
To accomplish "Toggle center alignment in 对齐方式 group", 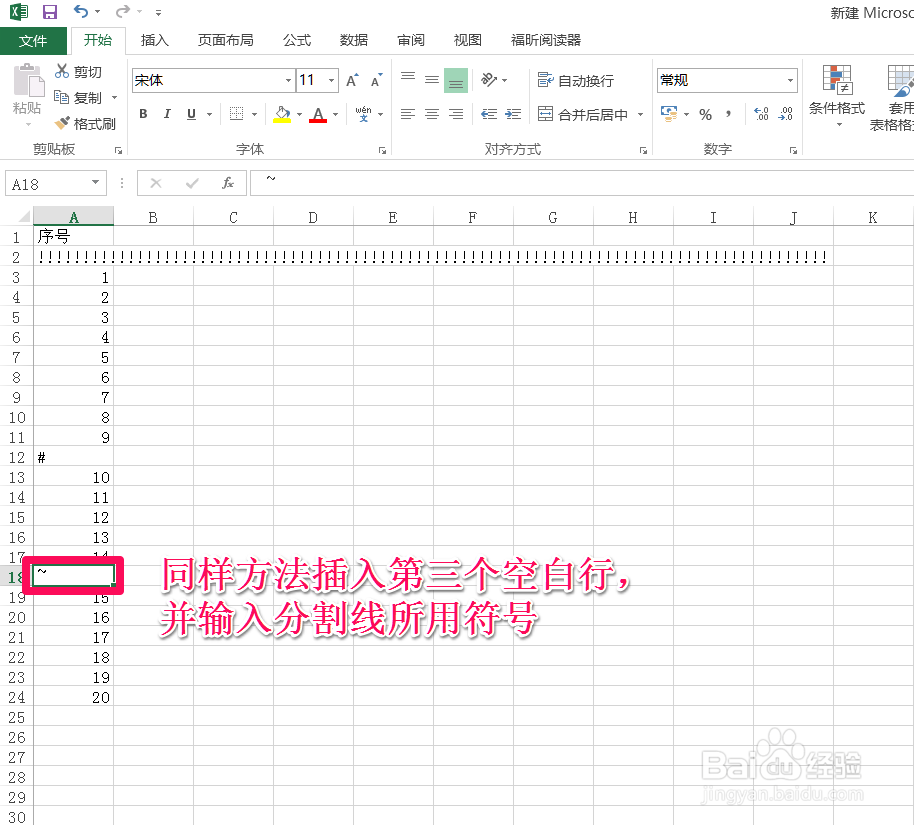I will 431,114.
